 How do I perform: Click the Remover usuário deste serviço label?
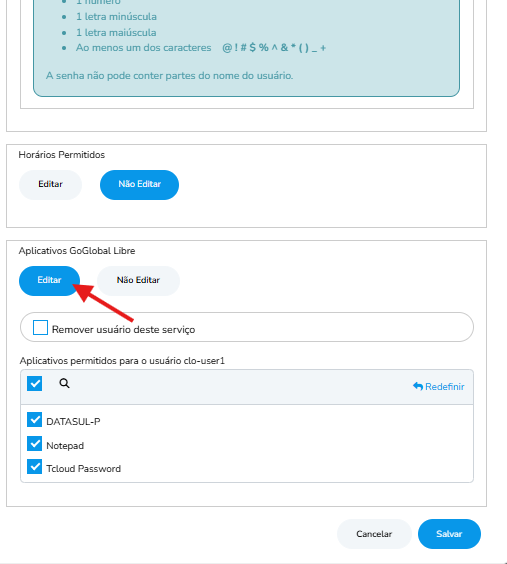tap(123, 329)
